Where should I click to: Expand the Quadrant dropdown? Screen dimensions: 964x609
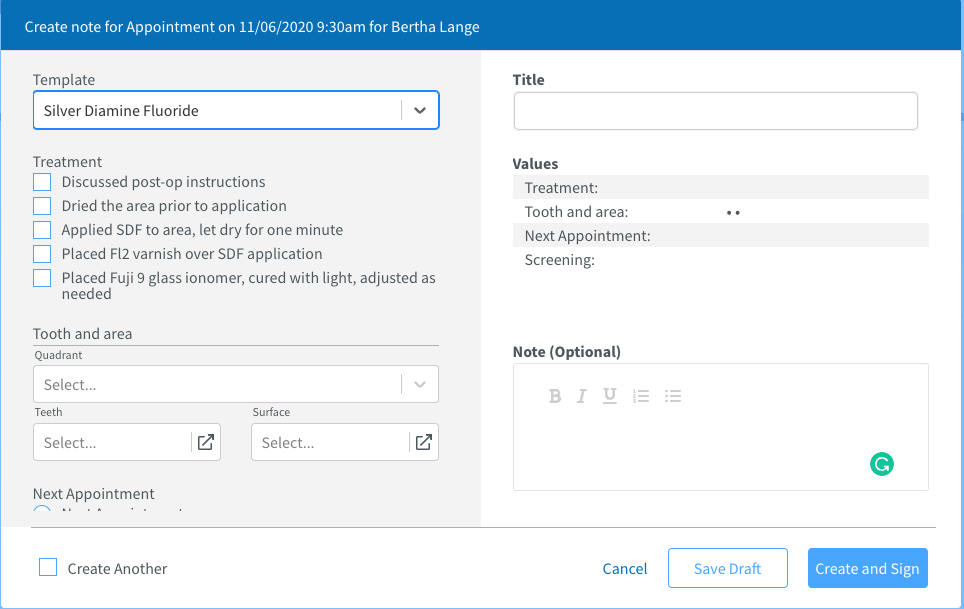pyautogui.click(x=236, y=384)
